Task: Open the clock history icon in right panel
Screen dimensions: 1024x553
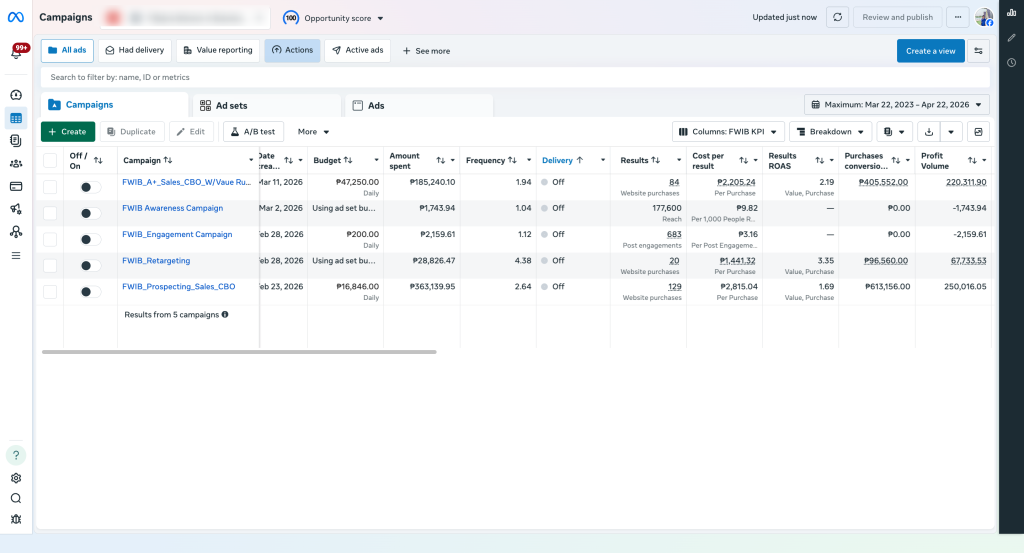Action: 1012,63
